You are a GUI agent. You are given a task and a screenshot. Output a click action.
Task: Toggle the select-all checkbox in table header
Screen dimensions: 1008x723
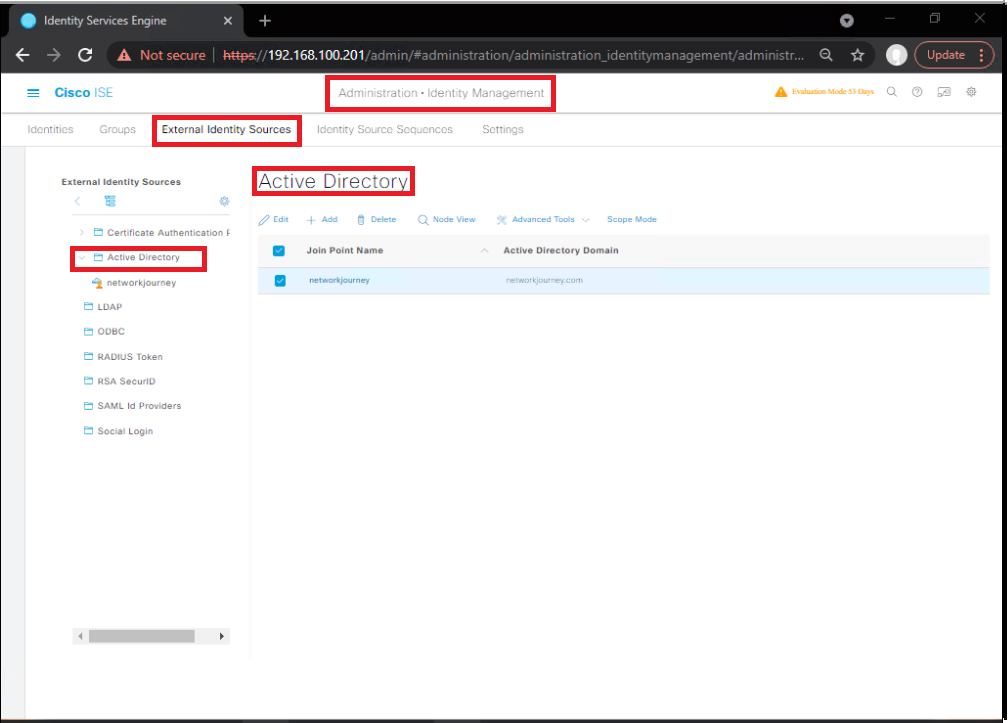point(278,251)
